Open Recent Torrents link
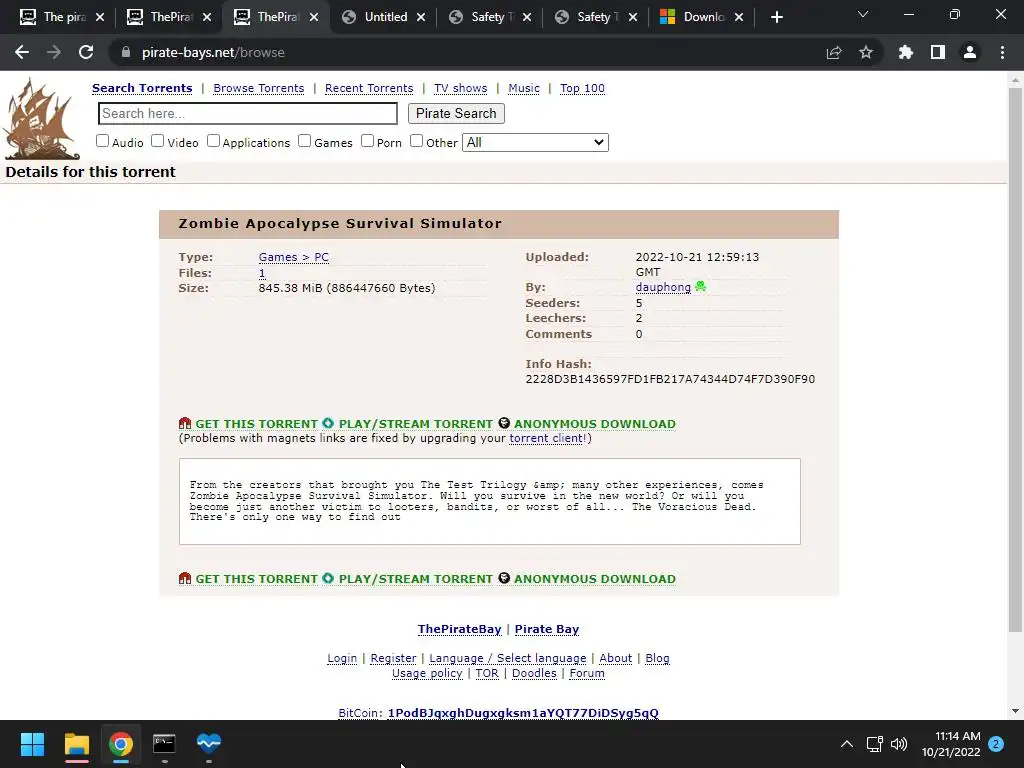The height and width of the screenshot is (768, 1024). [369, 88]
